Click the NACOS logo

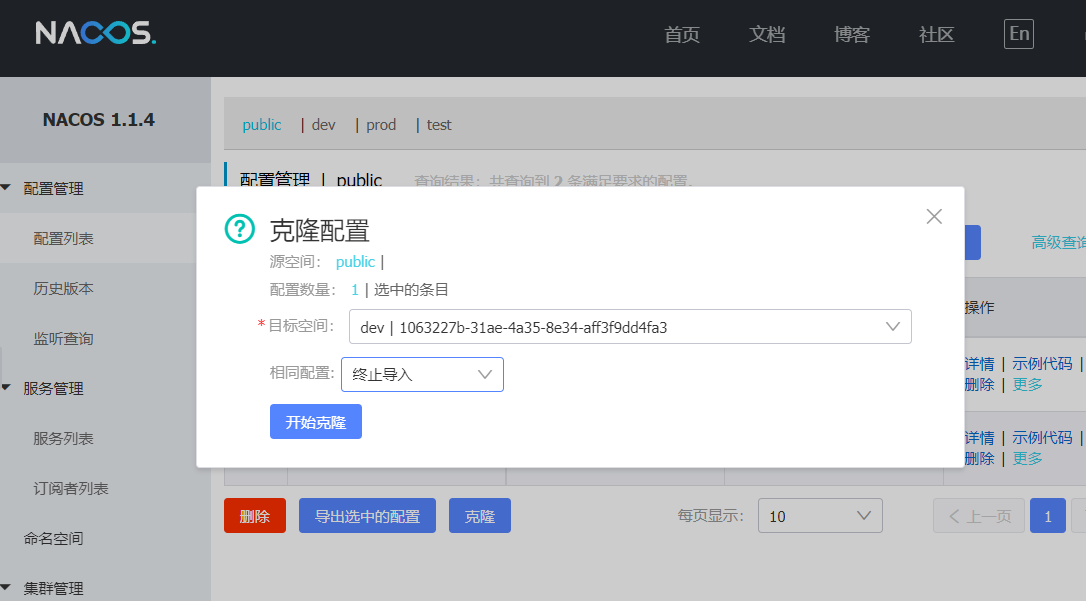click(x=96, y=33)
